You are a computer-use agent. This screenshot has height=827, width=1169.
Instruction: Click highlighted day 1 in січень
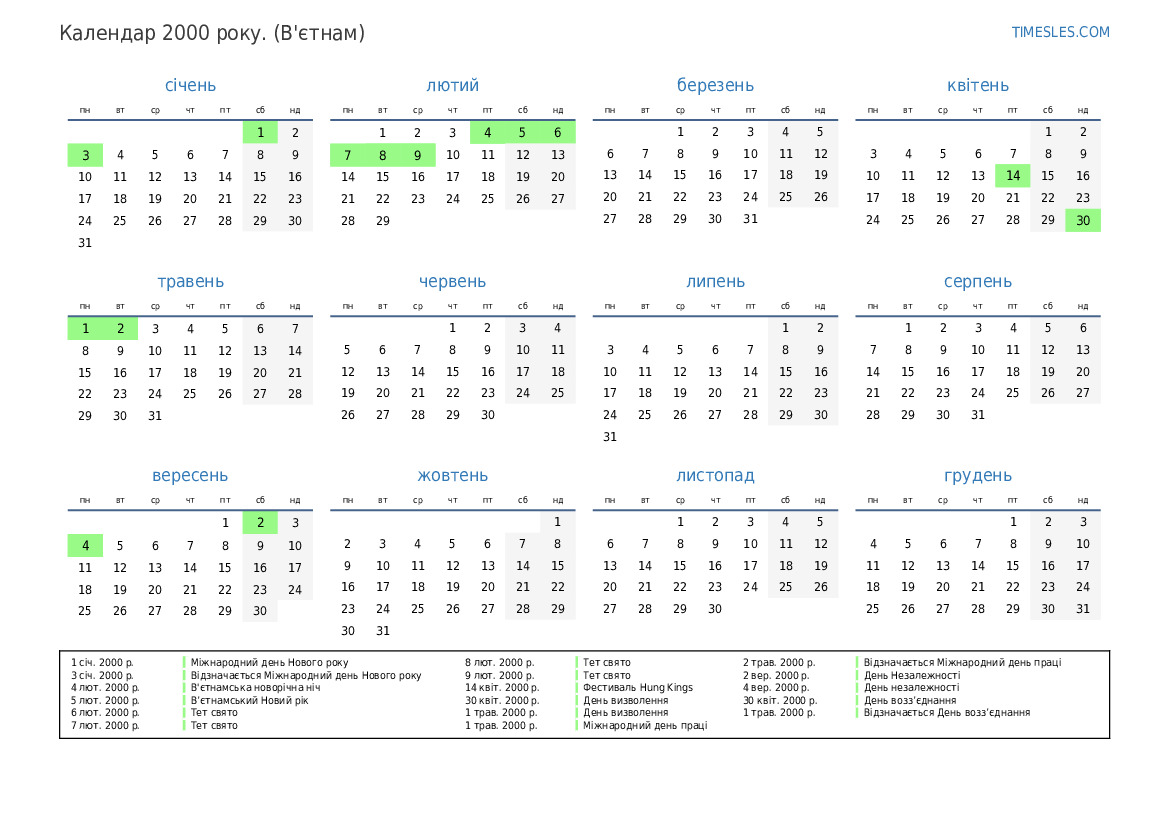point(260,133)
